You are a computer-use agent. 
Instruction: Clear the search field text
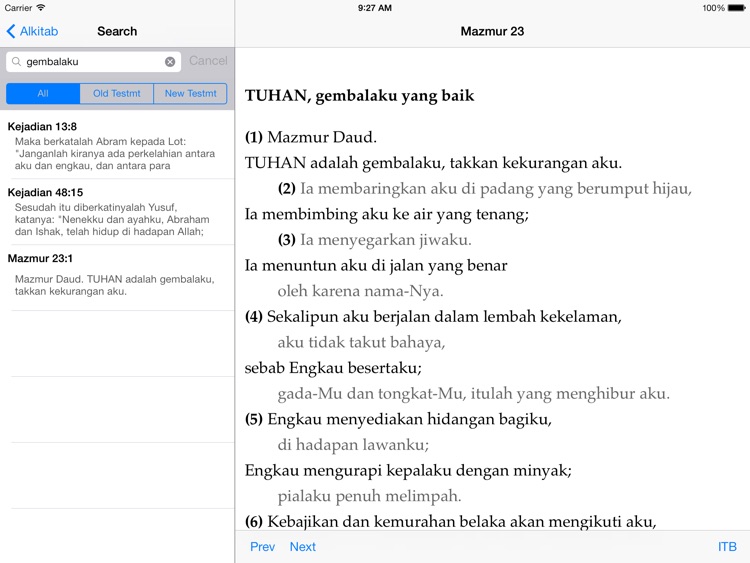(x=170, y=62)
